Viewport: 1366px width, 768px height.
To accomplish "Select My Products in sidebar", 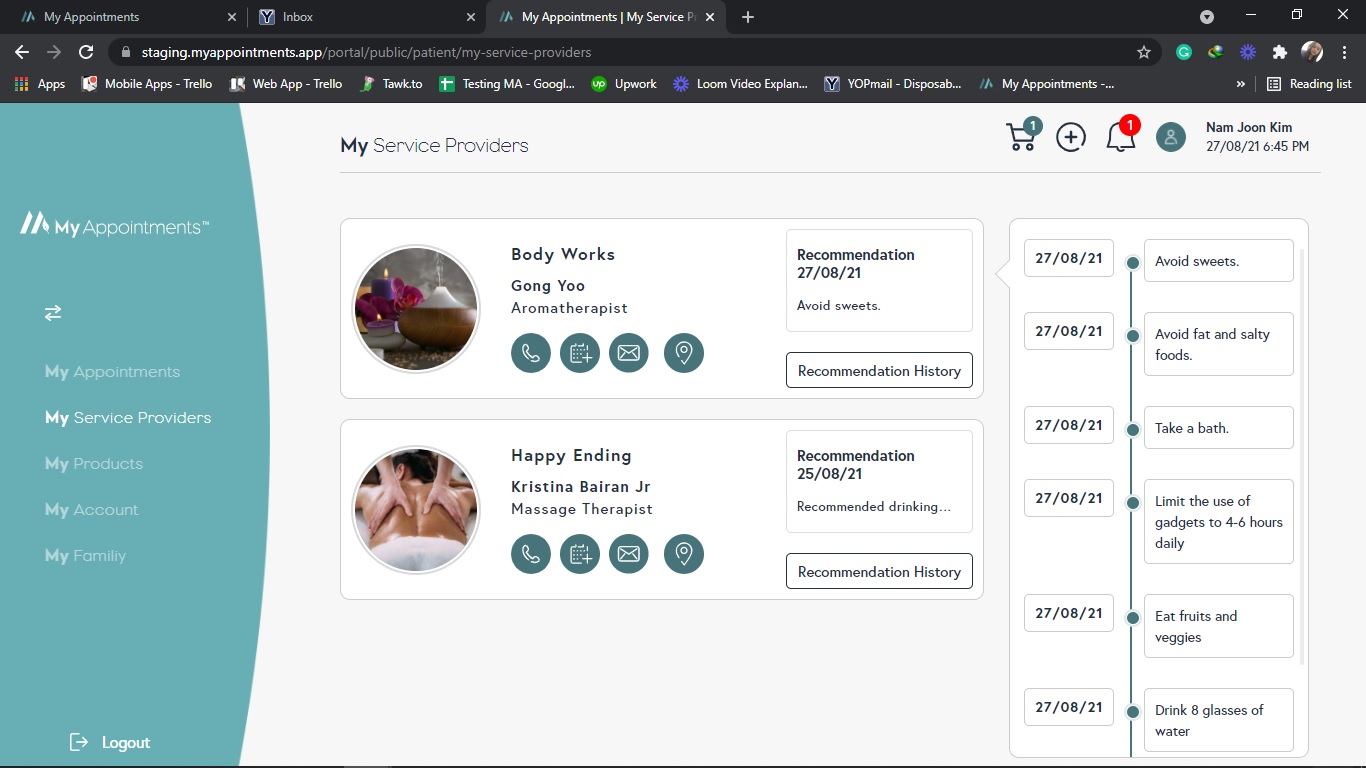I will point(94,464).
